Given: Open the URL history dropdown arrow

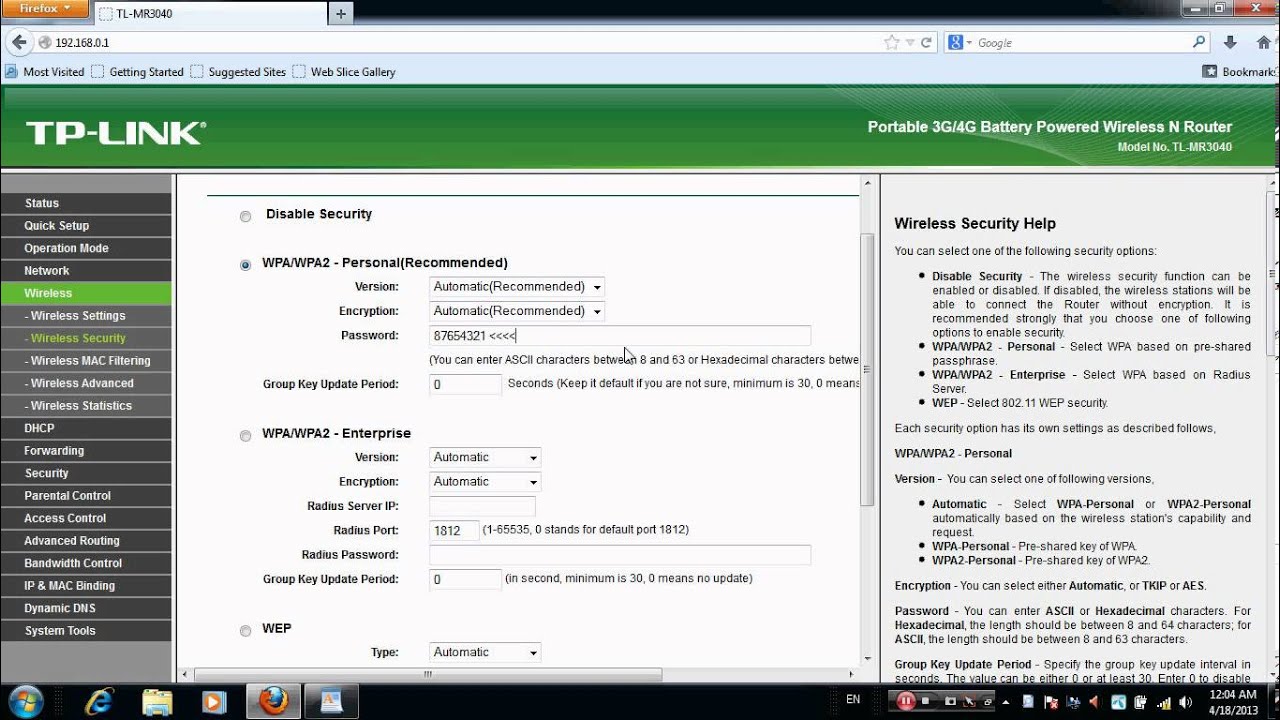Looking at the screenshot, I should click(909, 42).
